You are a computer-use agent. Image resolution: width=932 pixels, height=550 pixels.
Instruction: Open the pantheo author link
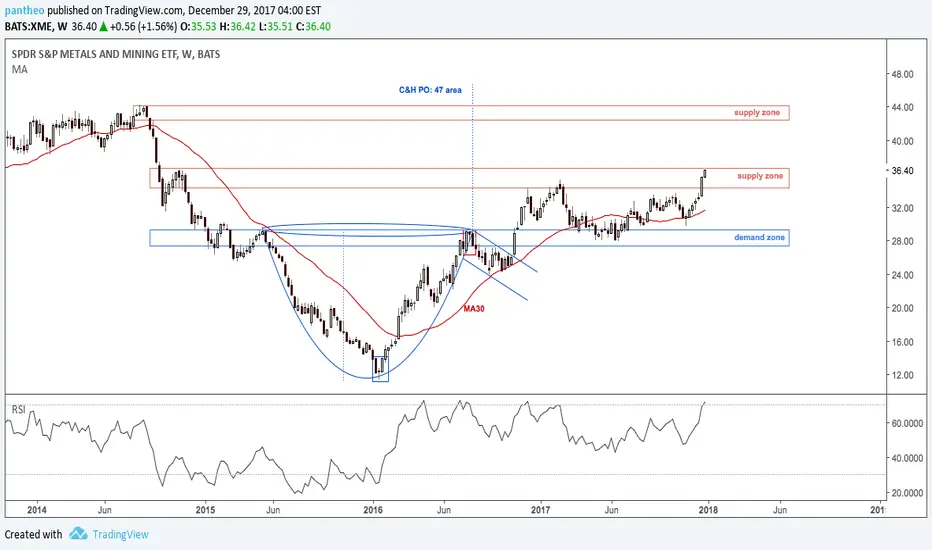pos(24,11)
